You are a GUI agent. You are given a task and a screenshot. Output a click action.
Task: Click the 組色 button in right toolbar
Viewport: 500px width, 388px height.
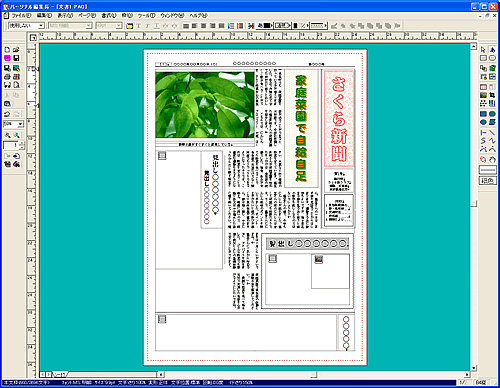488,181
